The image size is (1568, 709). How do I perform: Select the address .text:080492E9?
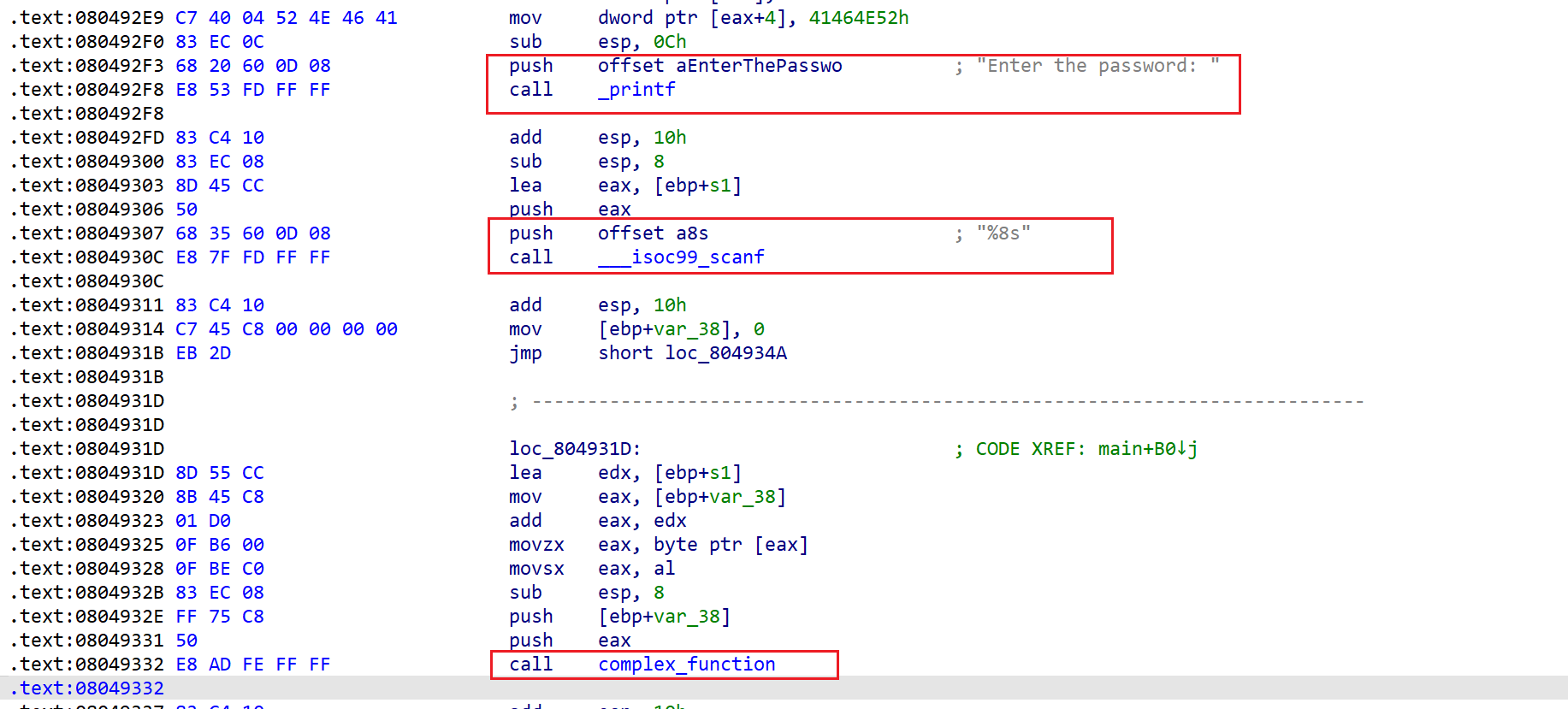(86, 18)
